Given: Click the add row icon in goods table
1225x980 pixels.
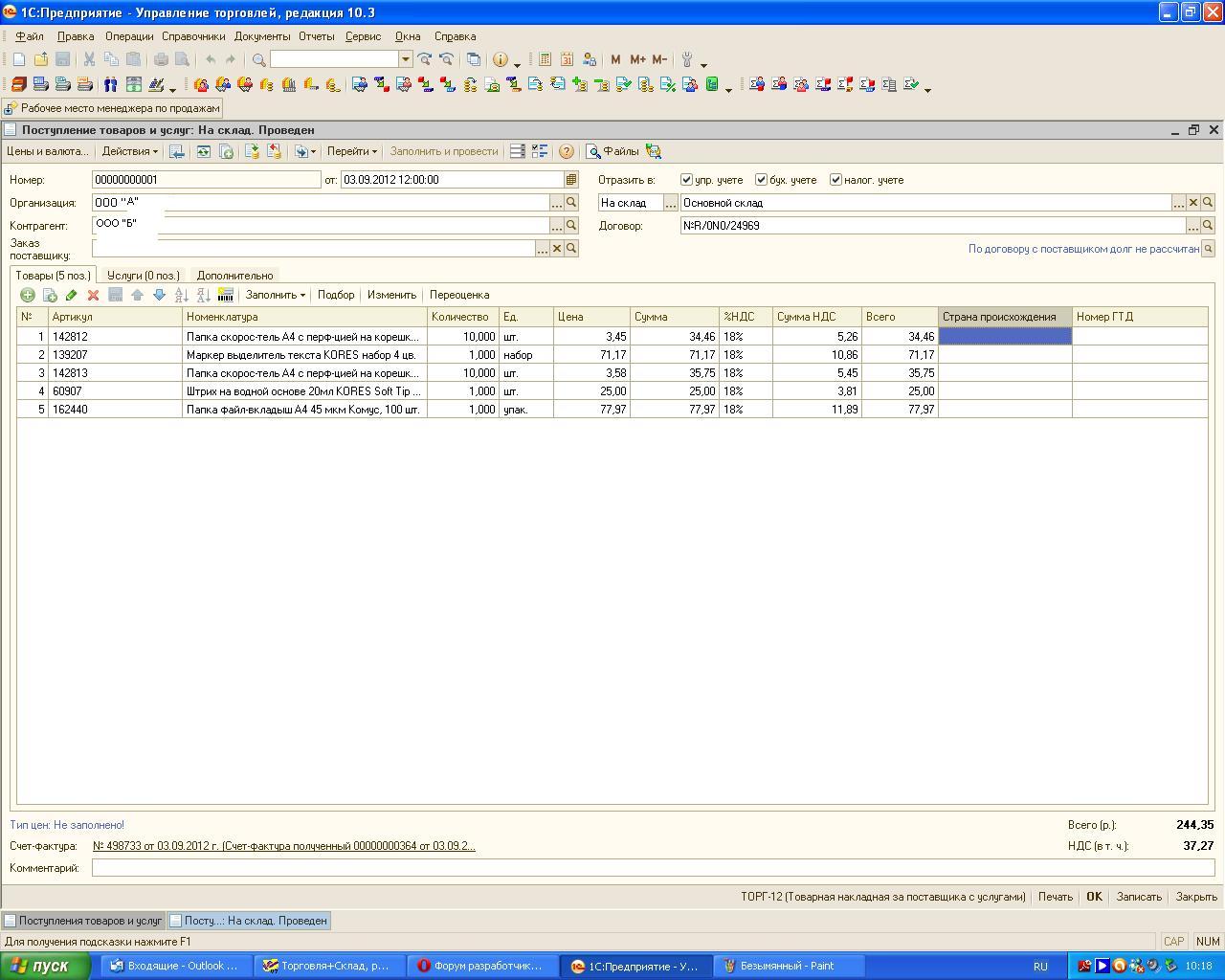Looking at the screenshot, I should (x=28, y=296).
